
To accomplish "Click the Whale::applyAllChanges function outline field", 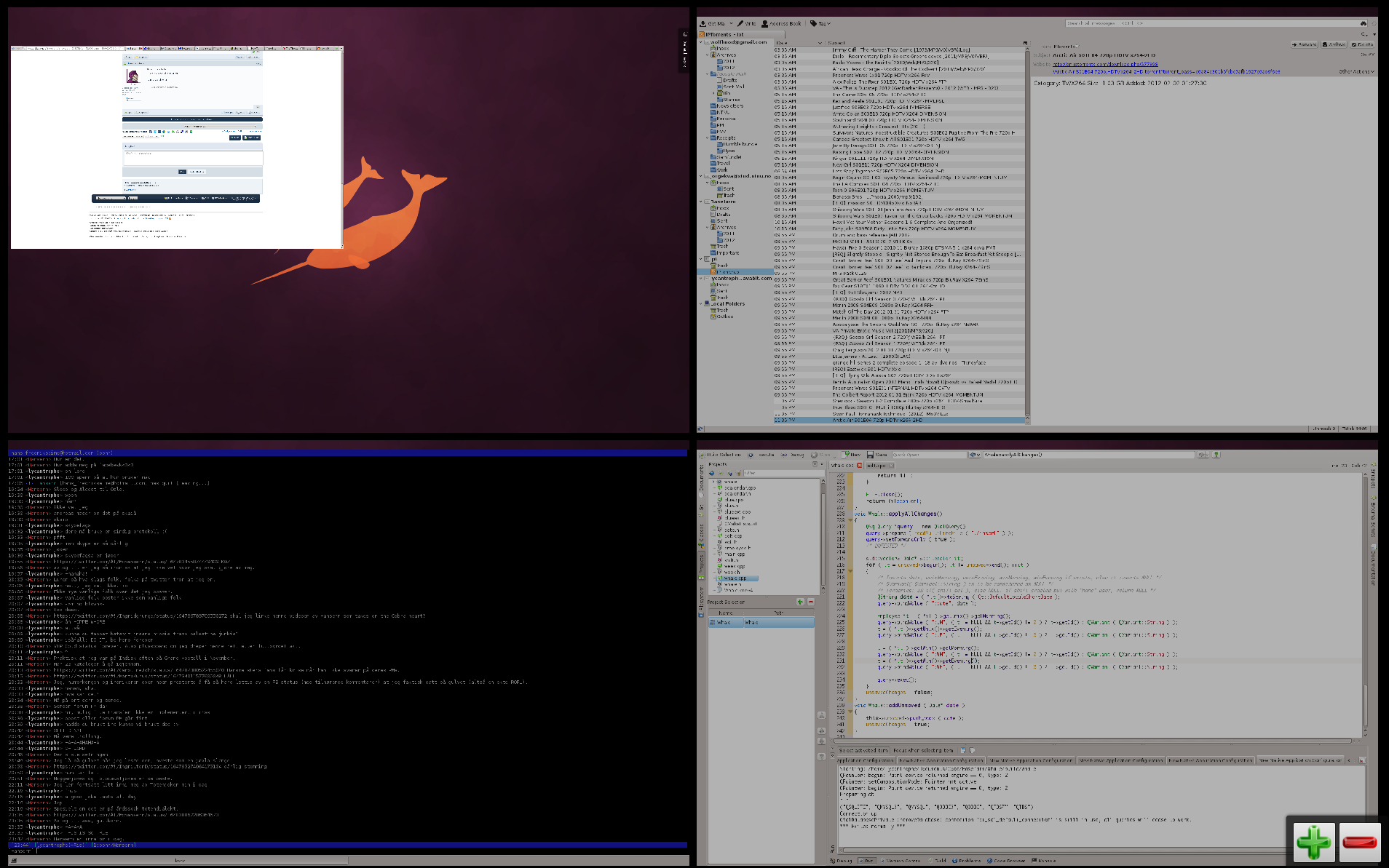I will [x=1088, y=455].
